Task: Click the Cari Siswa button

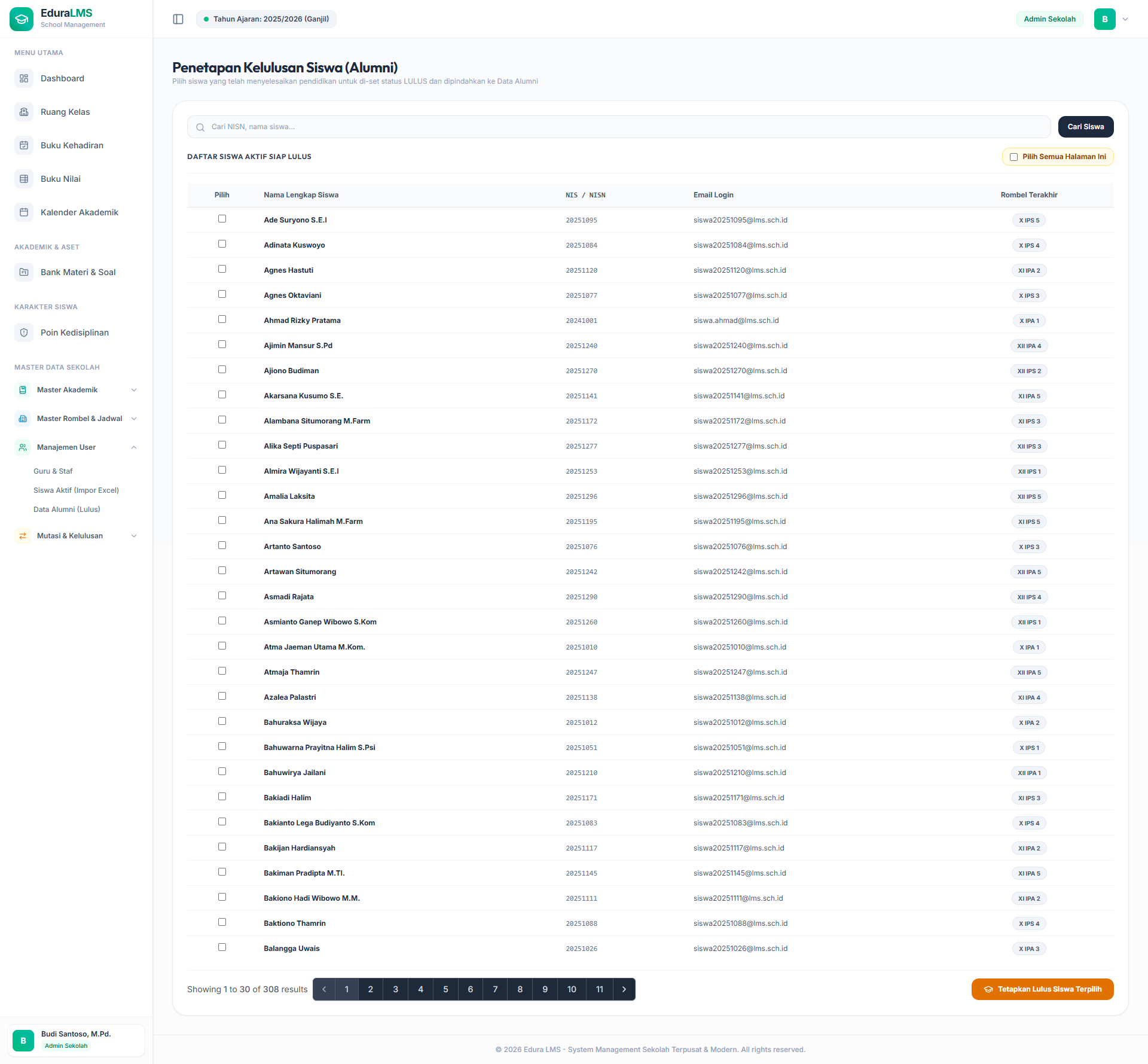Action: tap(1086, 127)
